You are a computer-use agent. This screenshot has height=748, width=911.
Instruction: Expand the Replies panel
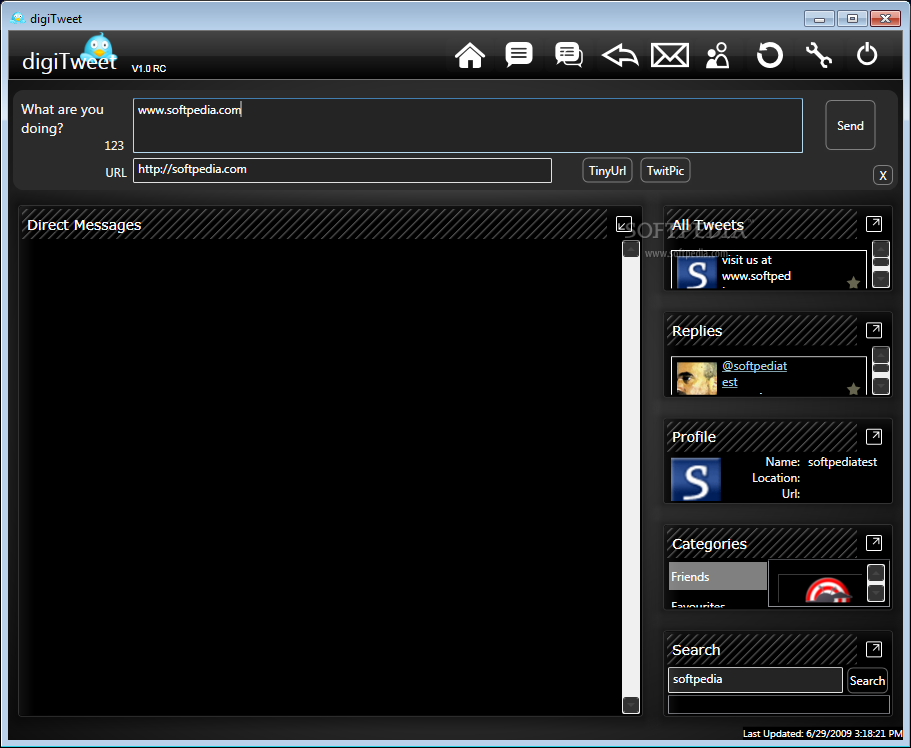tap(874, 330)
